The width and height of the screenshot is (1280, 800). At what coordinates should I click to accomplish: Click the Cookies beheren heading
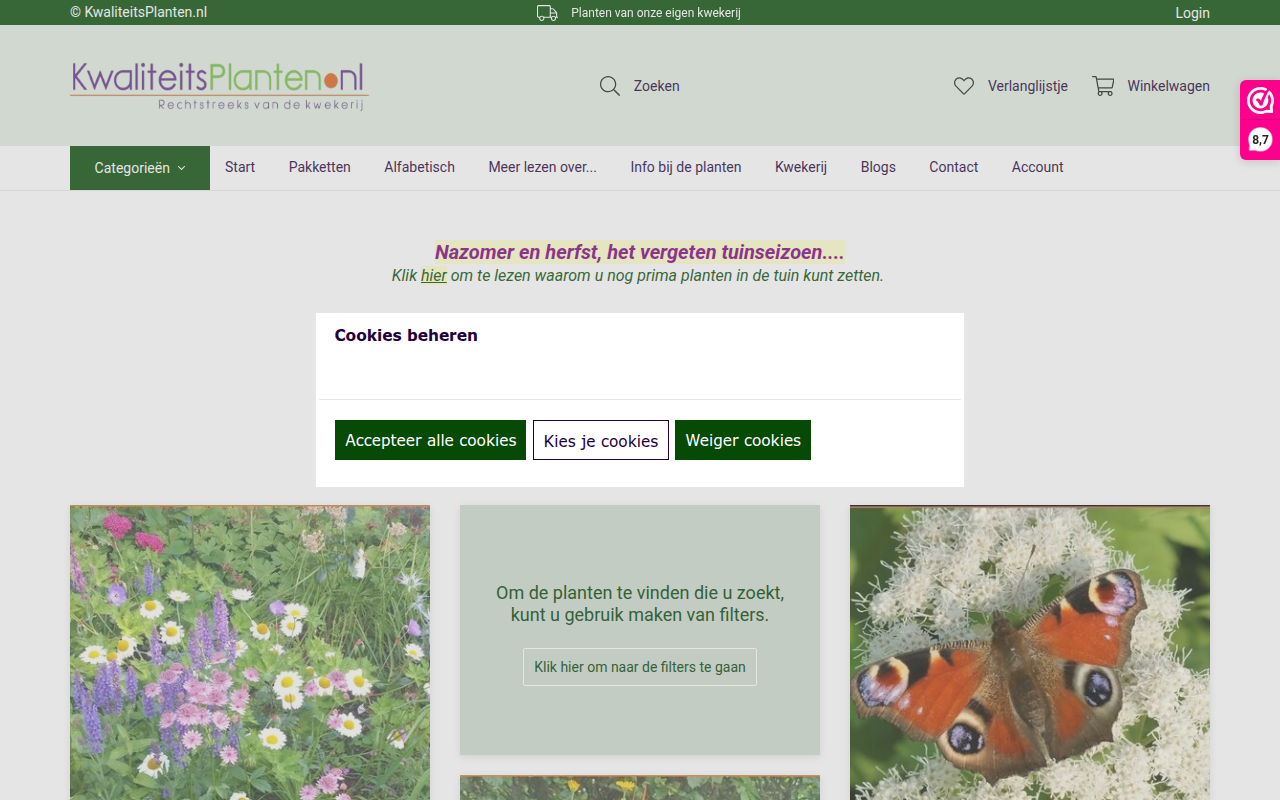pyautogui.click(x=406, y=335)
